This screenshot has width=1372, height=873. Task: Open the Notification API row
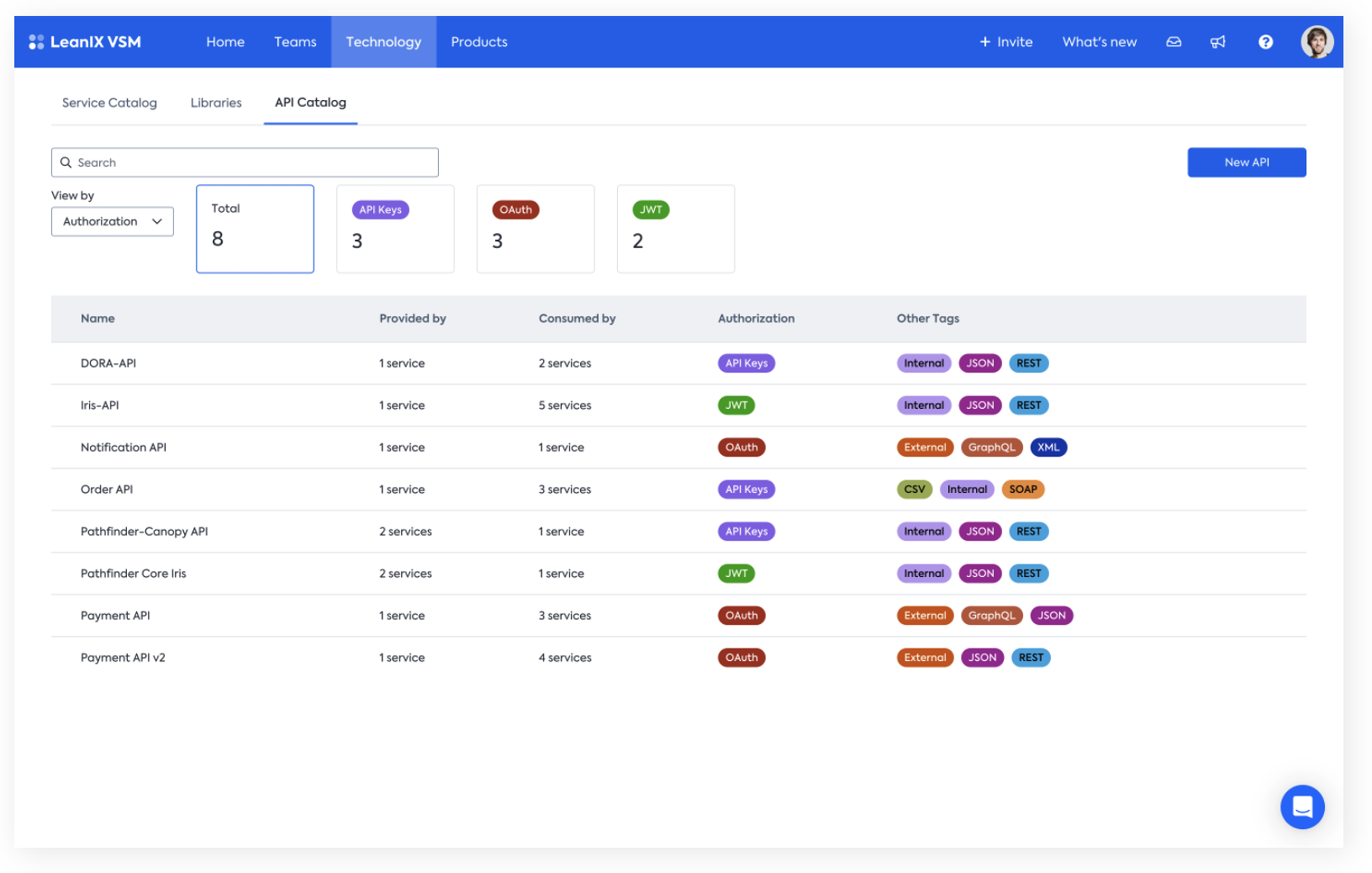[678, 447]
